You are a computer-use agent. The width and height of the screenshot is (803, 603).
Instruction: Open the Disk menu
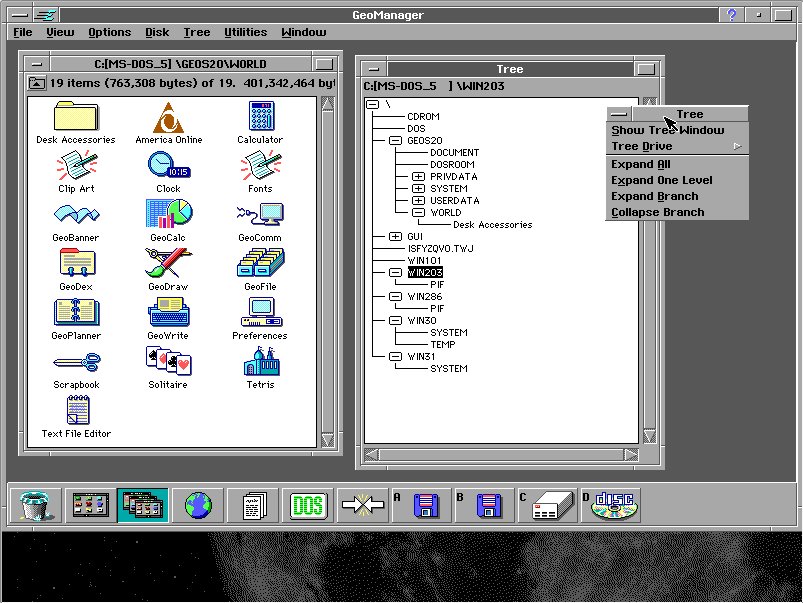(157, 32)
